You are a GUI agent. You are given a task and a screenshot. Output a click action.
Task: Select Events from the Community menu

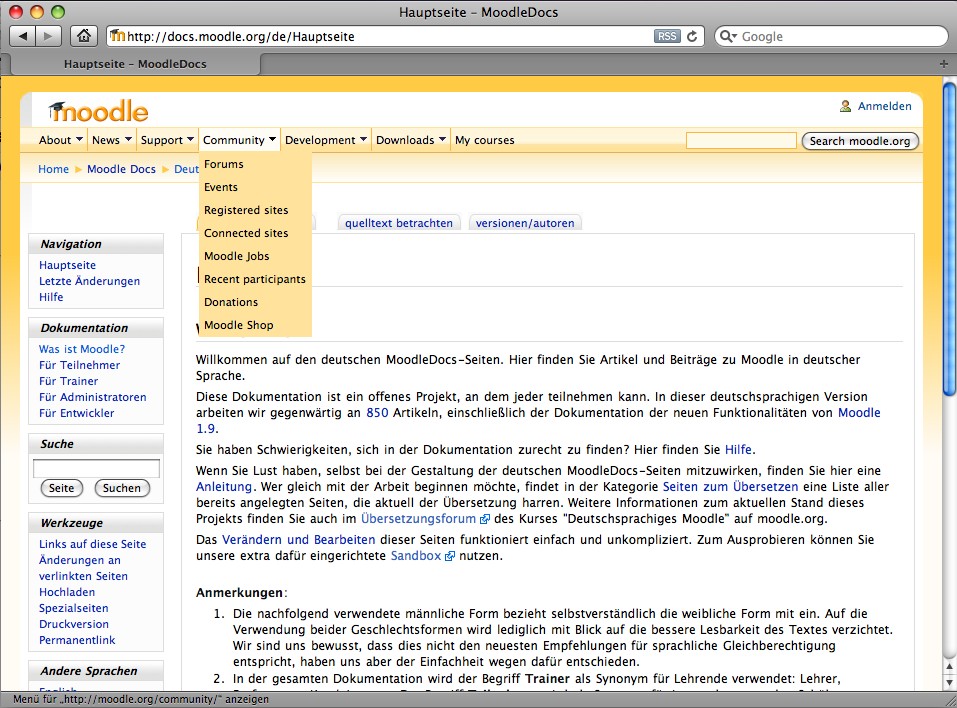pyautogui.click(x=221, y=187)
